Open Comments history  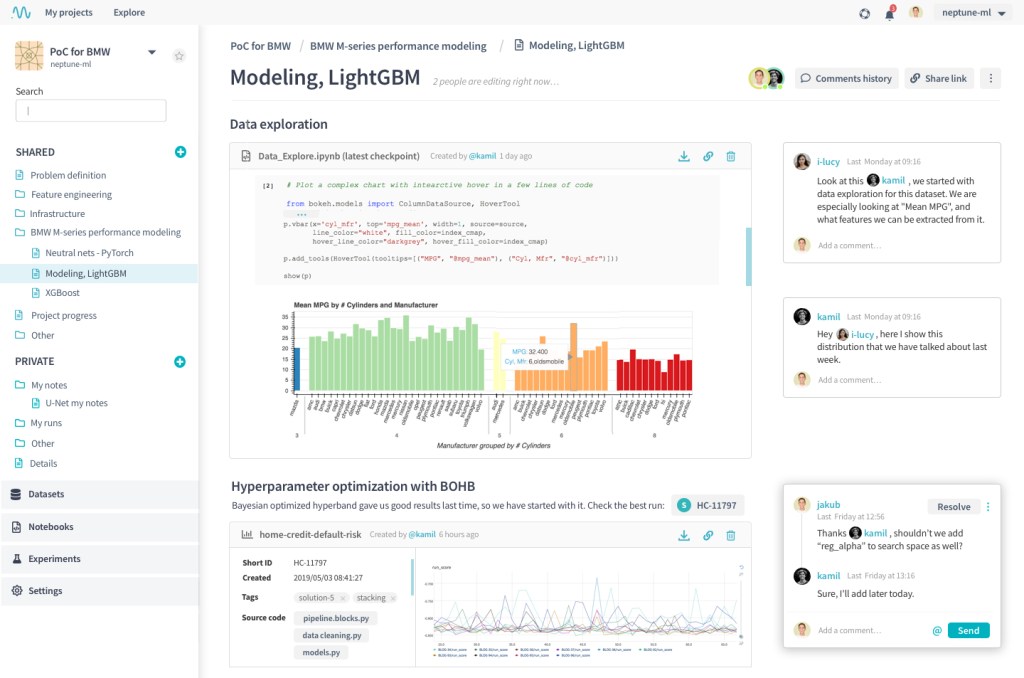tap(846, 78)
